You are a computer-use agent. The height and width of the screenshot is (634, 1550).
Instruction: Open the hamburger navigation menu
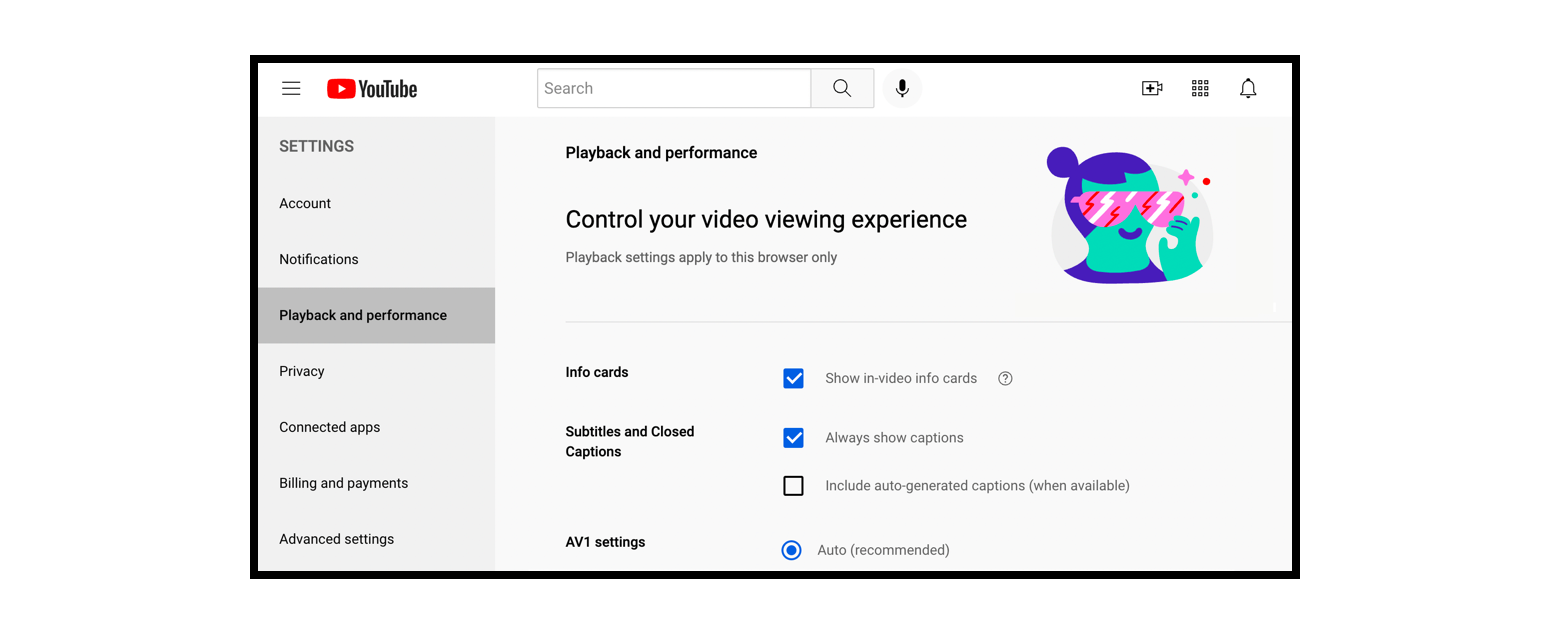point(291,88)
